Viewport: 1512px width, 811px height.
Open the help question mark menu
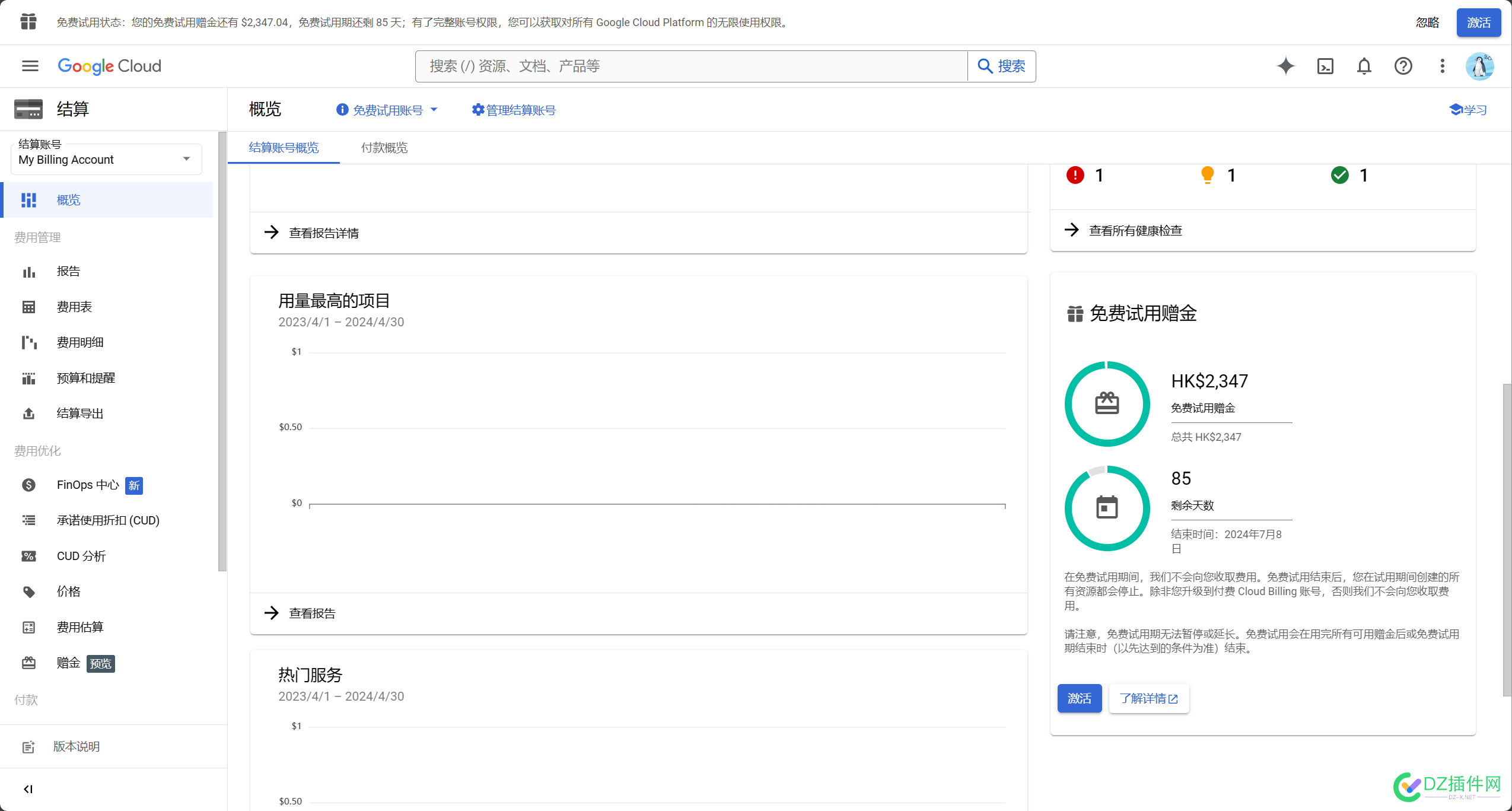[x=1403, y=66]
